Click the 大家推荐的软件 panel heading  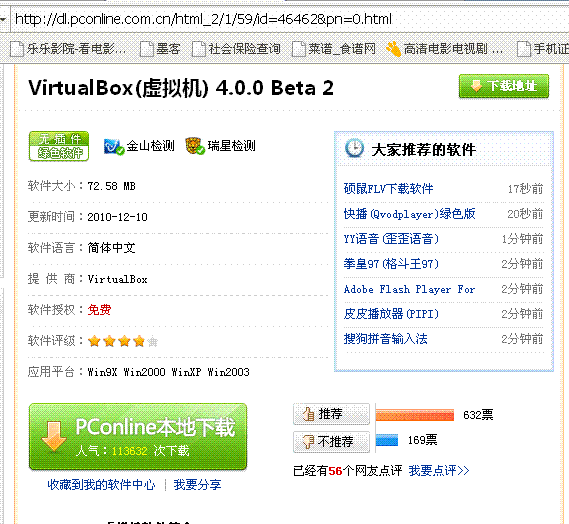click(x=423, y=150)
